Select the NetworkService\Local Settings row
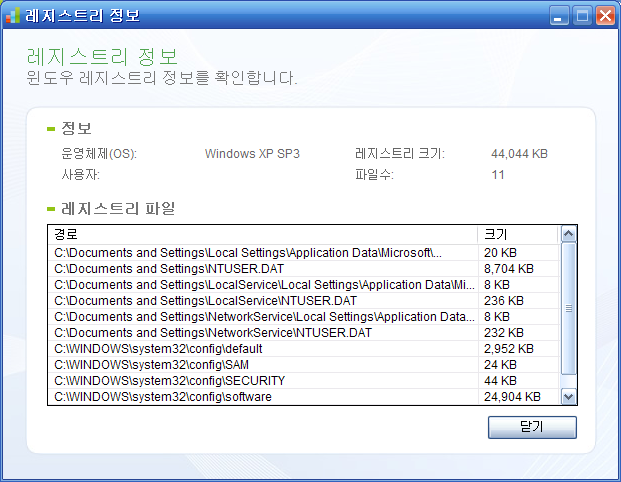Screen dimensions: 621x482 point(303,317)
